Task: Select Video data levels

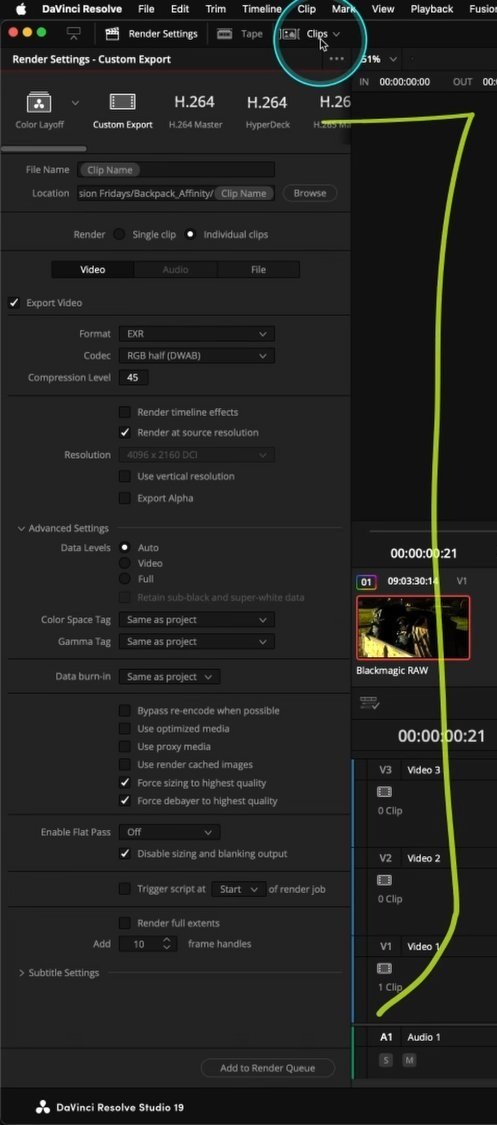Action: click(125, 563)
